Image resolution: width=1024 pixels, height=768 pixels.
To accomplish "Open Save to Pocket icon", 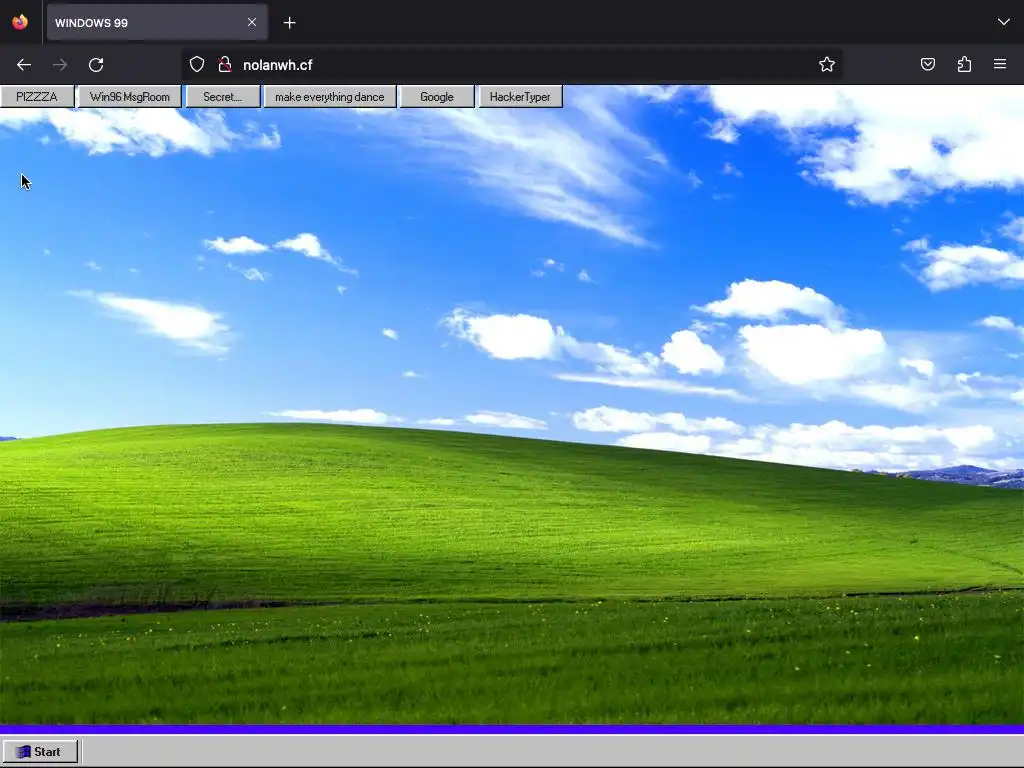I will [x=927, y=64].
